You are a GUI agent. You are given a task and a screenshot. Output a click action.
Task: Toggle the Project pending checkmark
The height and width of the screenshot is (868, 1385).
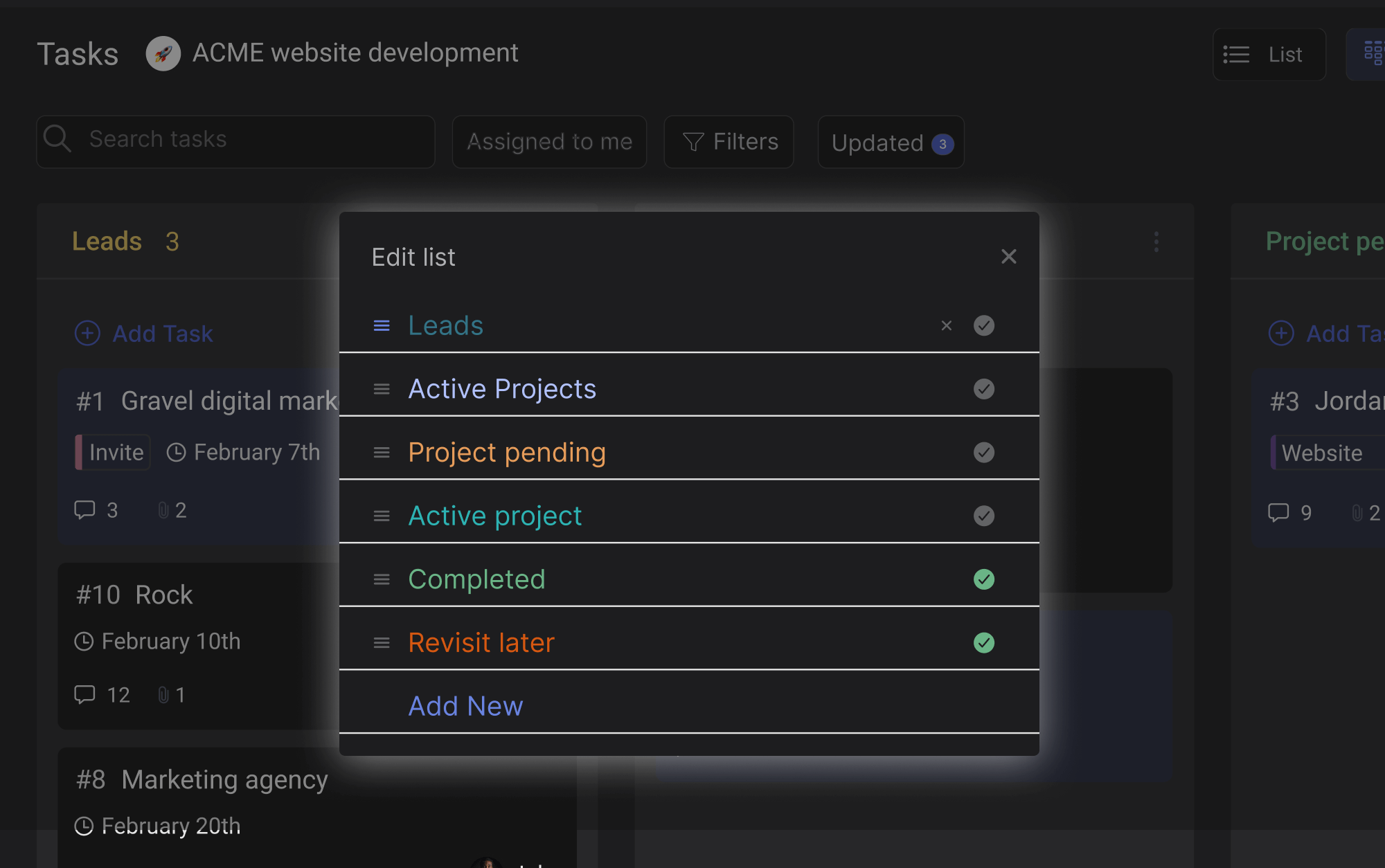tap(983, 453)
